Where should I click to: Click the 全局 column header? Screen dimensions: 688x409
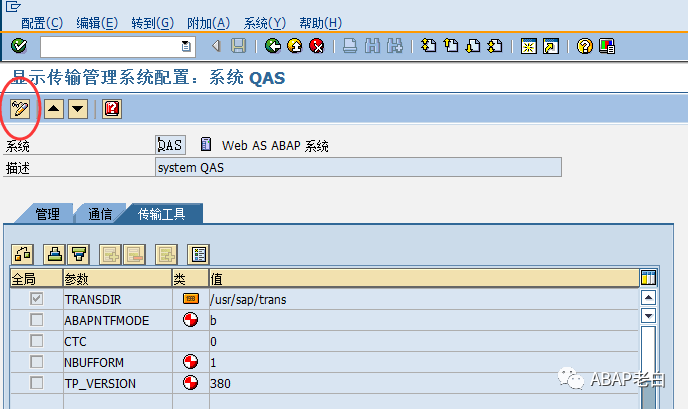point(36,278)
